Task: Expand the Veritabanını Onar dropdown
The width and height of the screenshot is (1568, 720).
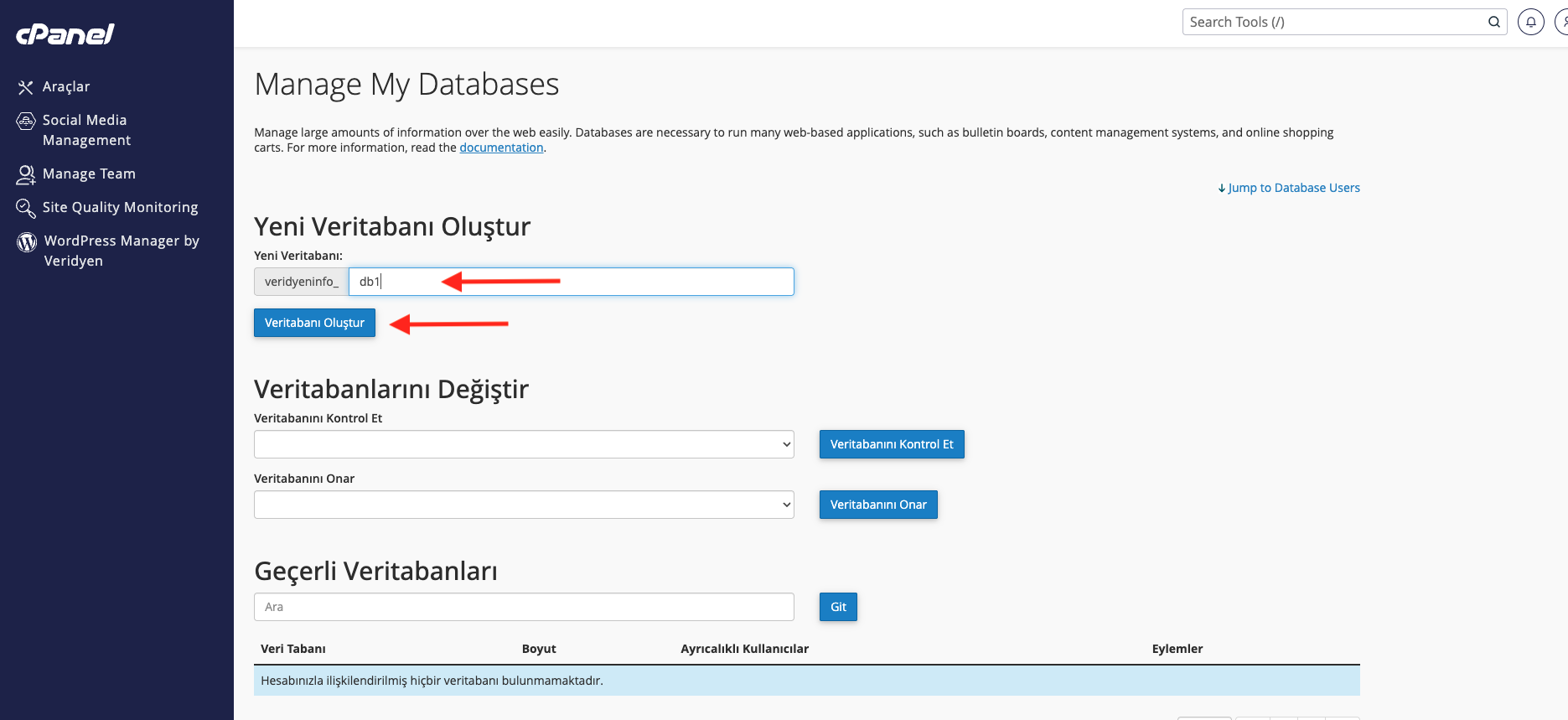Action: pyautogui.click(x=524, y=505)
